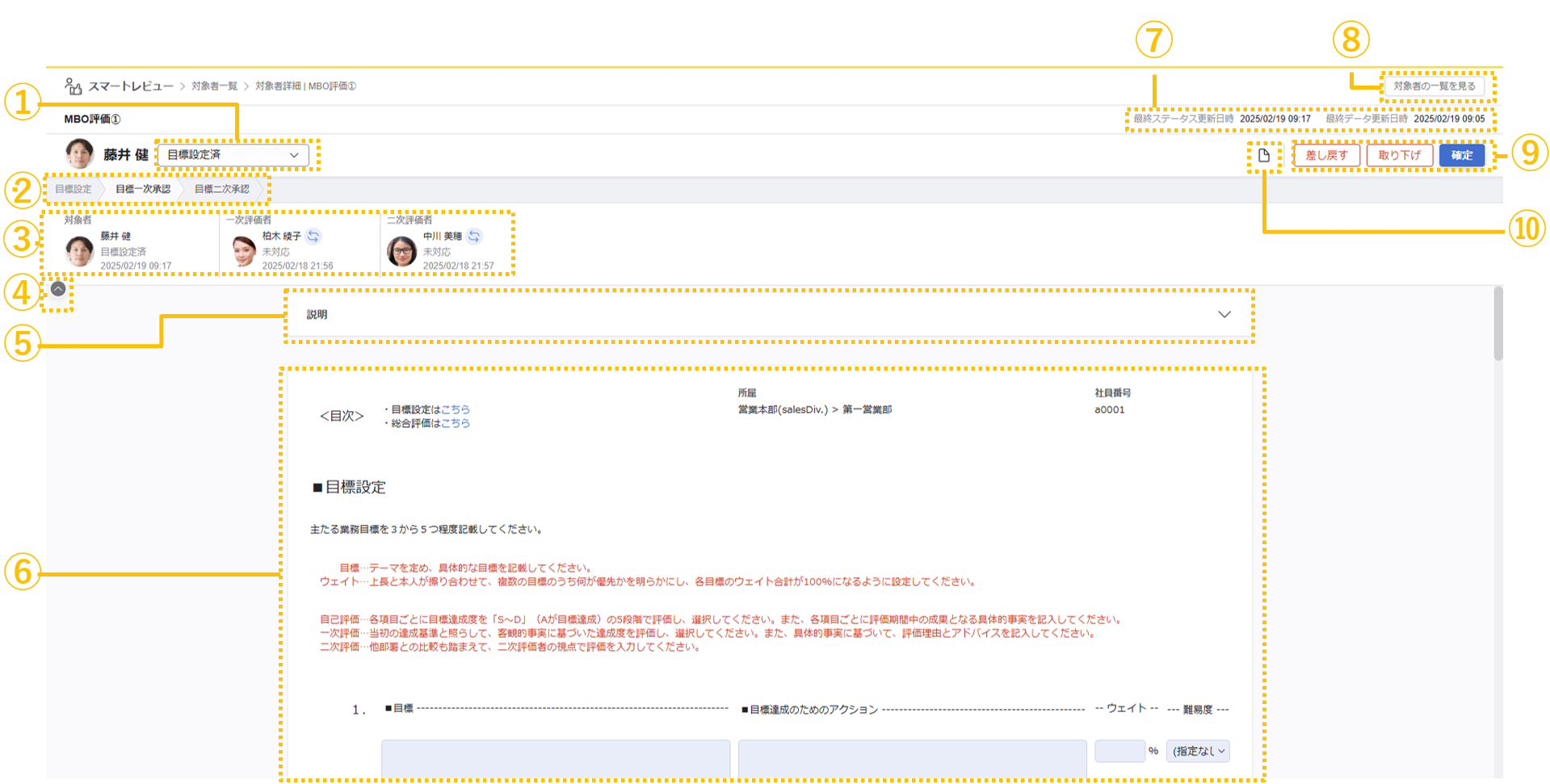The image size is (1550, 784).
Task: Click the swap icon next to 中川 美穂
Action: coord(474,236)
